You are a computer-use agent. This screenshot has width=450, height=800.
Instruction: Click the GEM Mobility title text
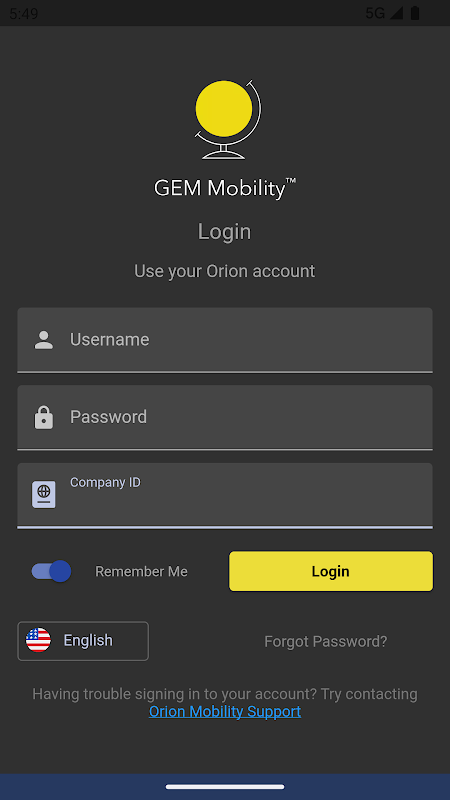[x=225, y=188]
